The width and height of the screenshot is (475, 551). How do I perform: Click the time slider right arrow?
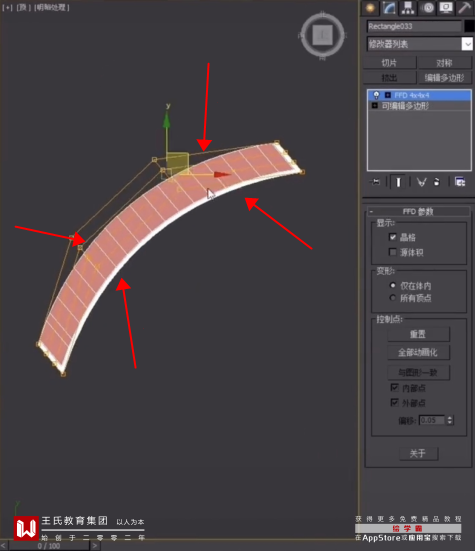click(95, 546)
